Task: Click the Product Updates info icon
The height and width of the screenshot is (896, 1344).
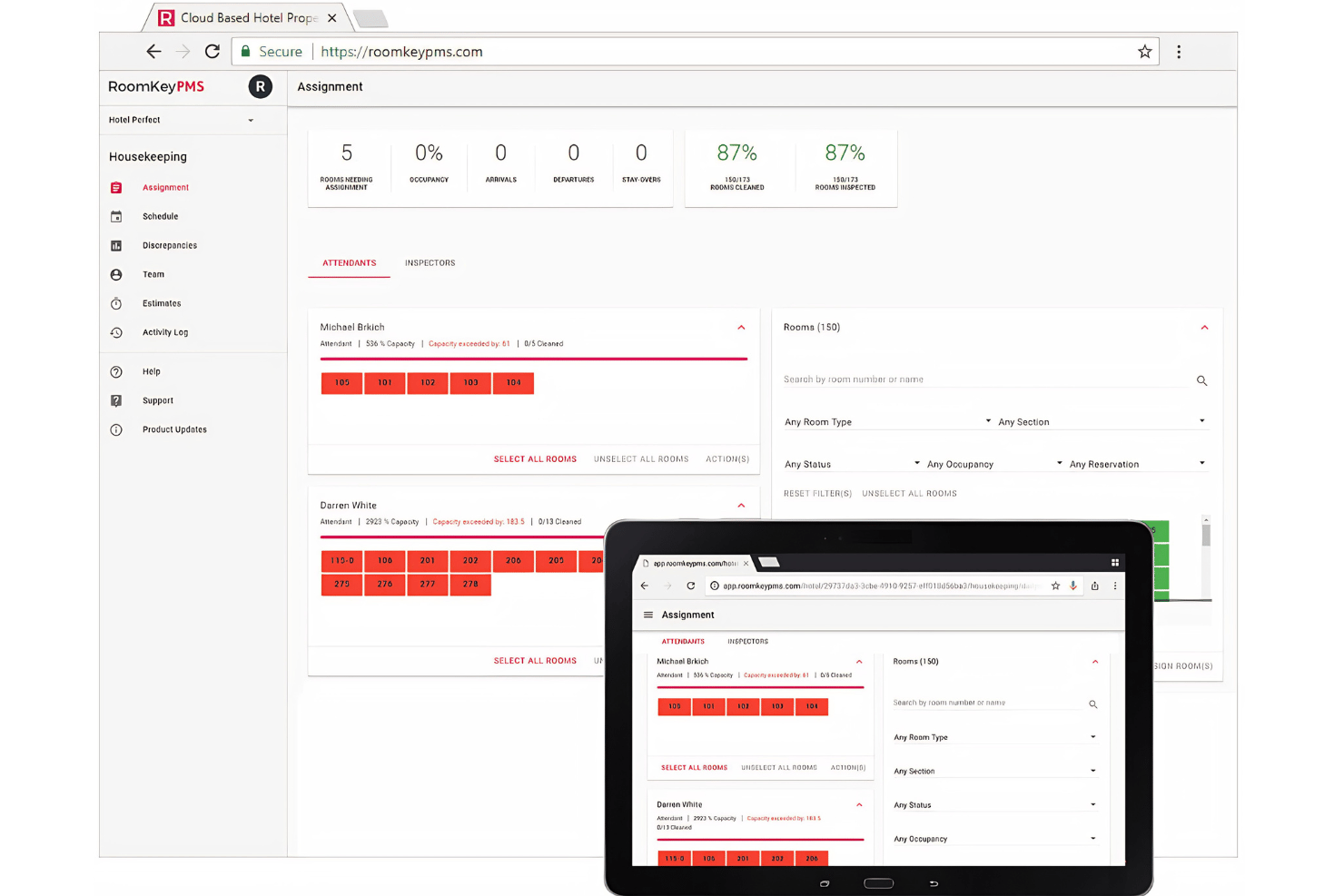Action: click(116, 430)
